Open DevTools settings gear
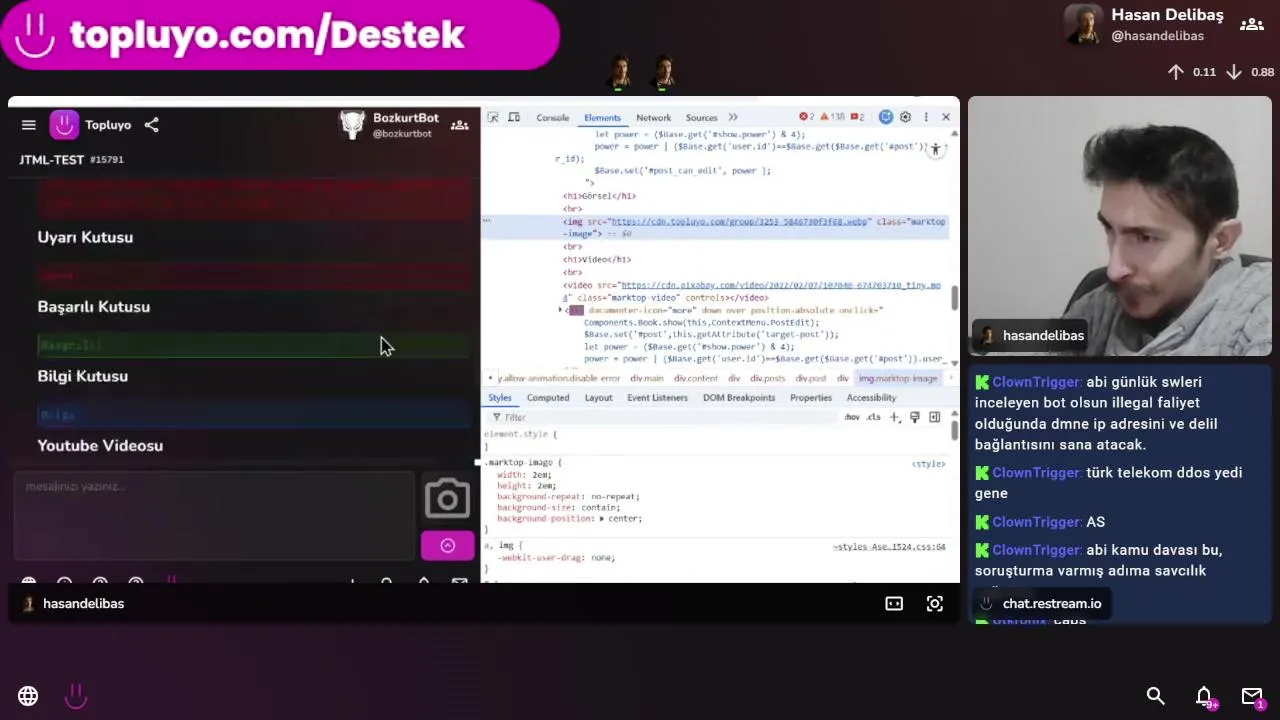Viewport: 1280px width, 720px height. point(905,117)
